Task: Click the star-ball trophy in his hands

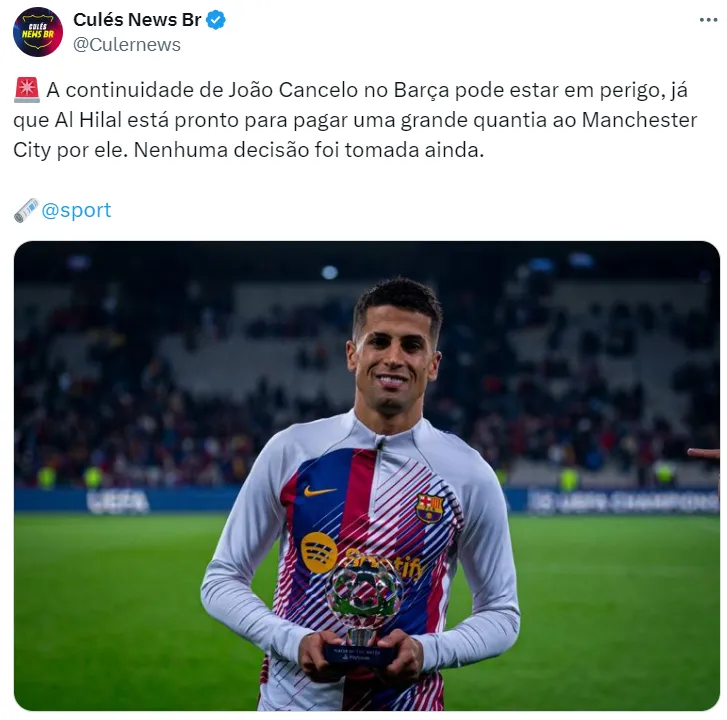Action: coord(364,590)
